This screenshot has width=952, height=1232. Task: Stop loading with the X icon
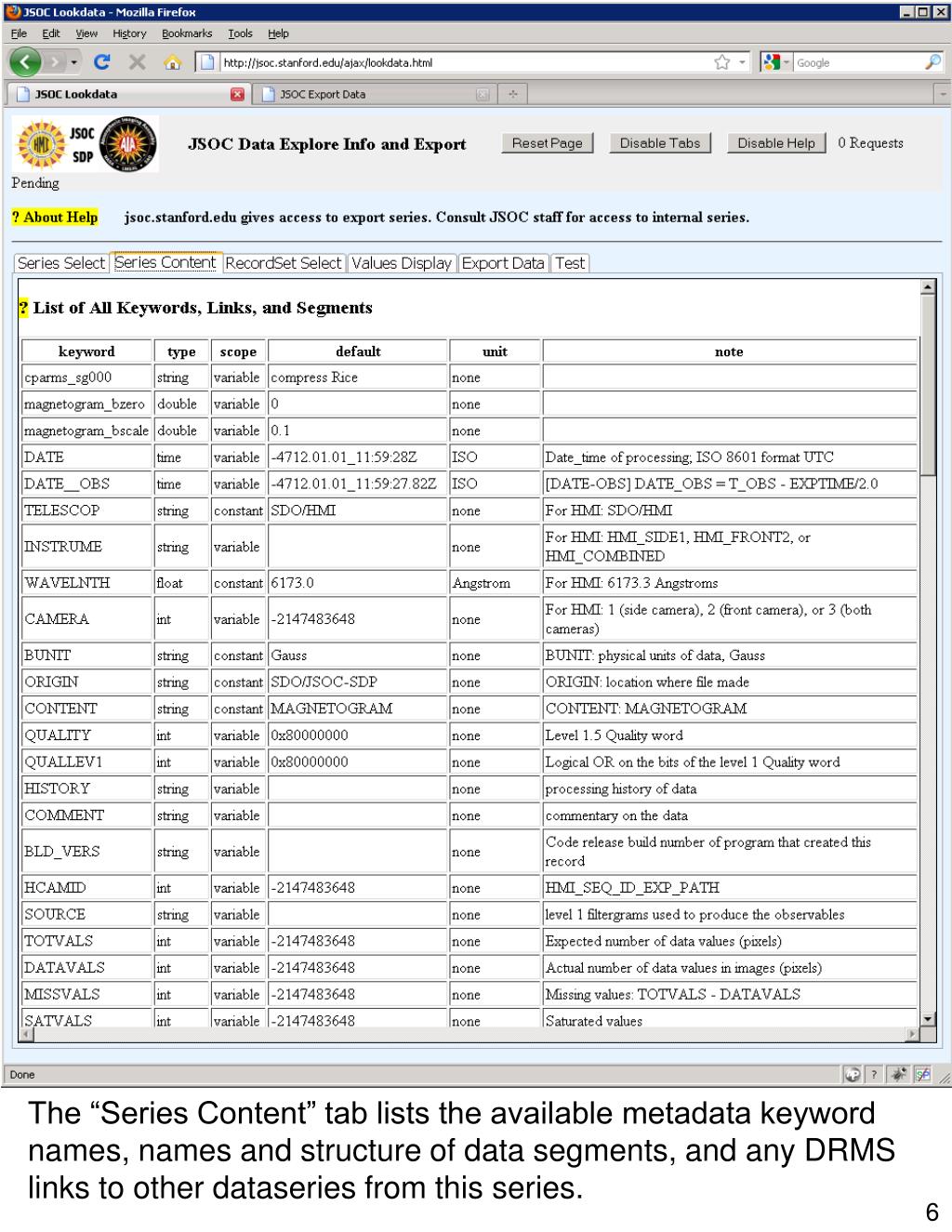point(138,62)
